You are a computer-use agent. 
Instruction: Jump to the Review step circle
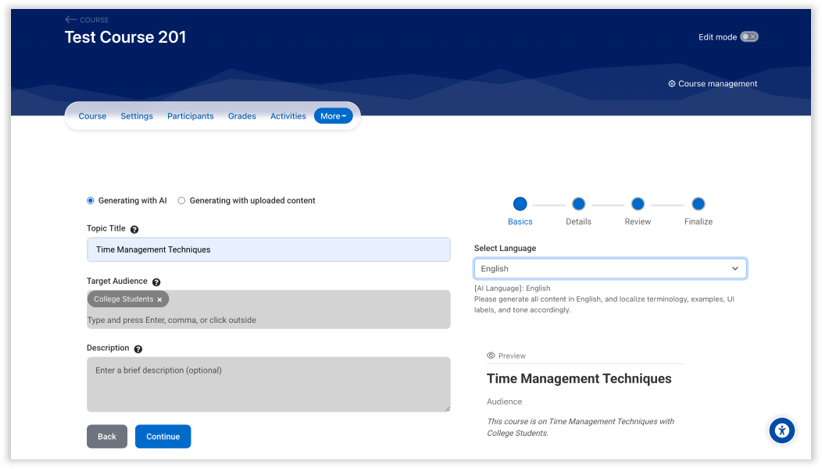pos(637,204)
